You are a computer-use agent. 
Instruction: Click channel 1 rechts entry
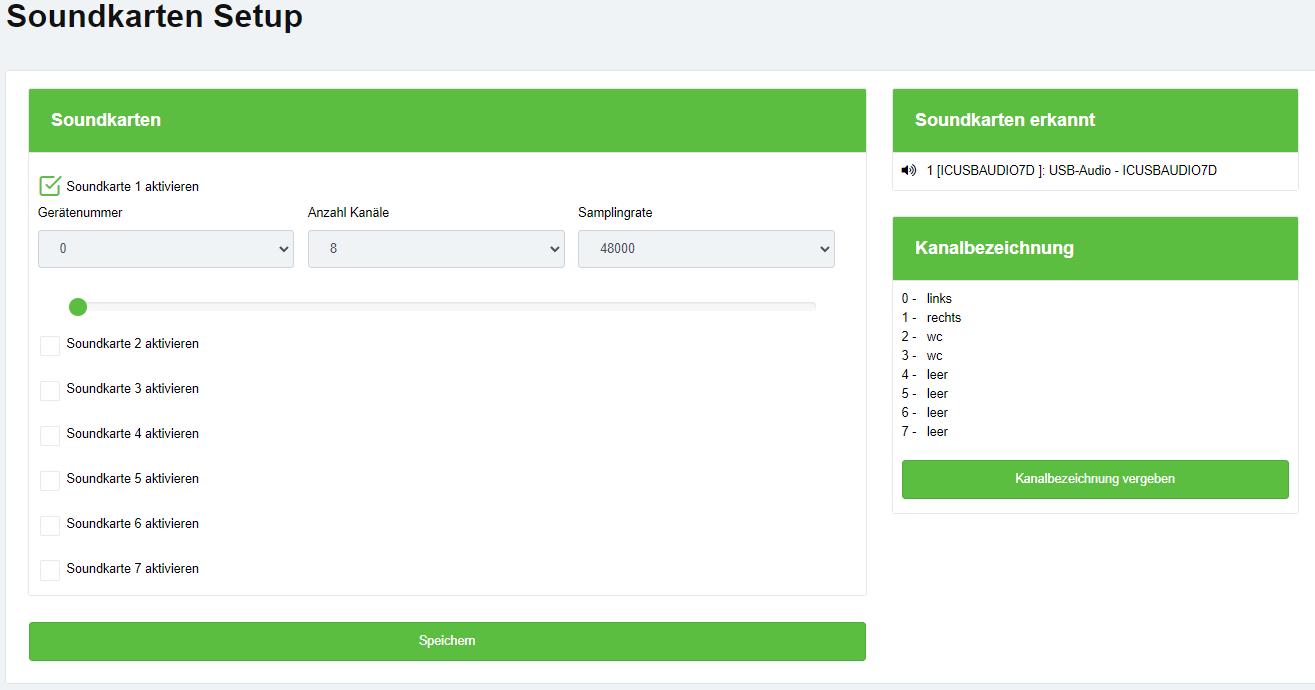[943, 317]
